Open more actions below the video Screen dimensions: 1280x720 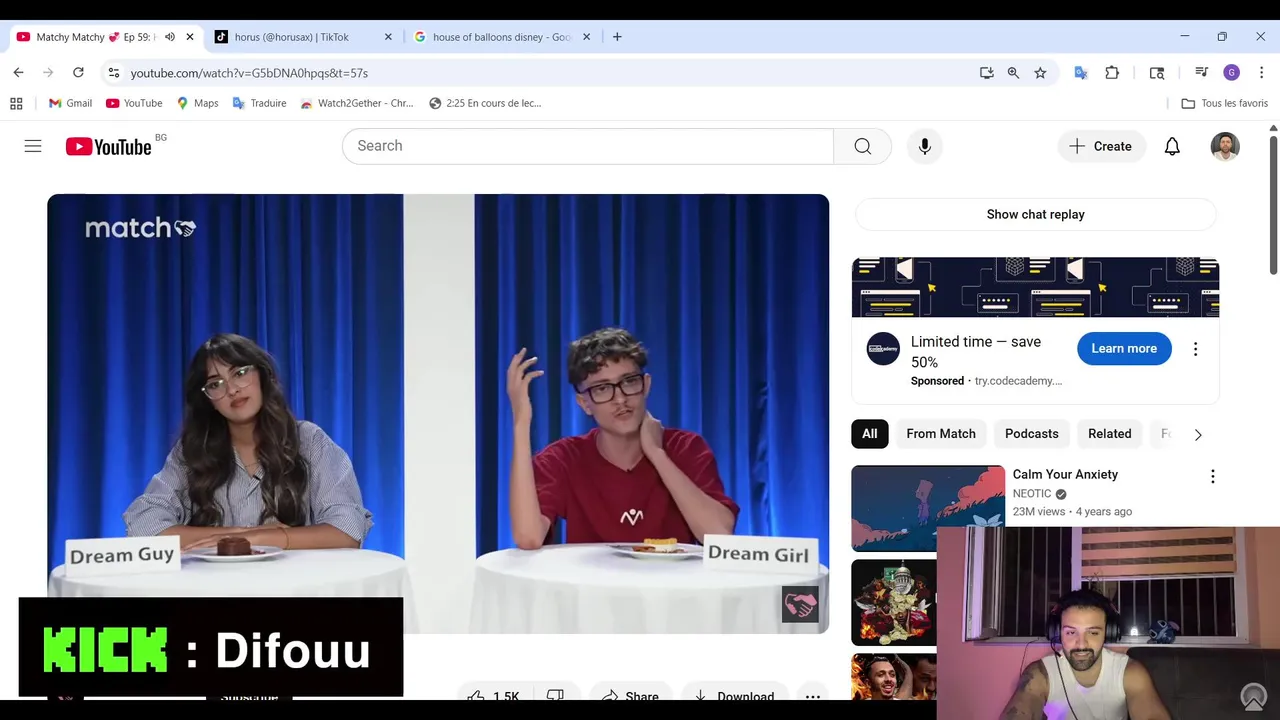(x=813, y=696)
